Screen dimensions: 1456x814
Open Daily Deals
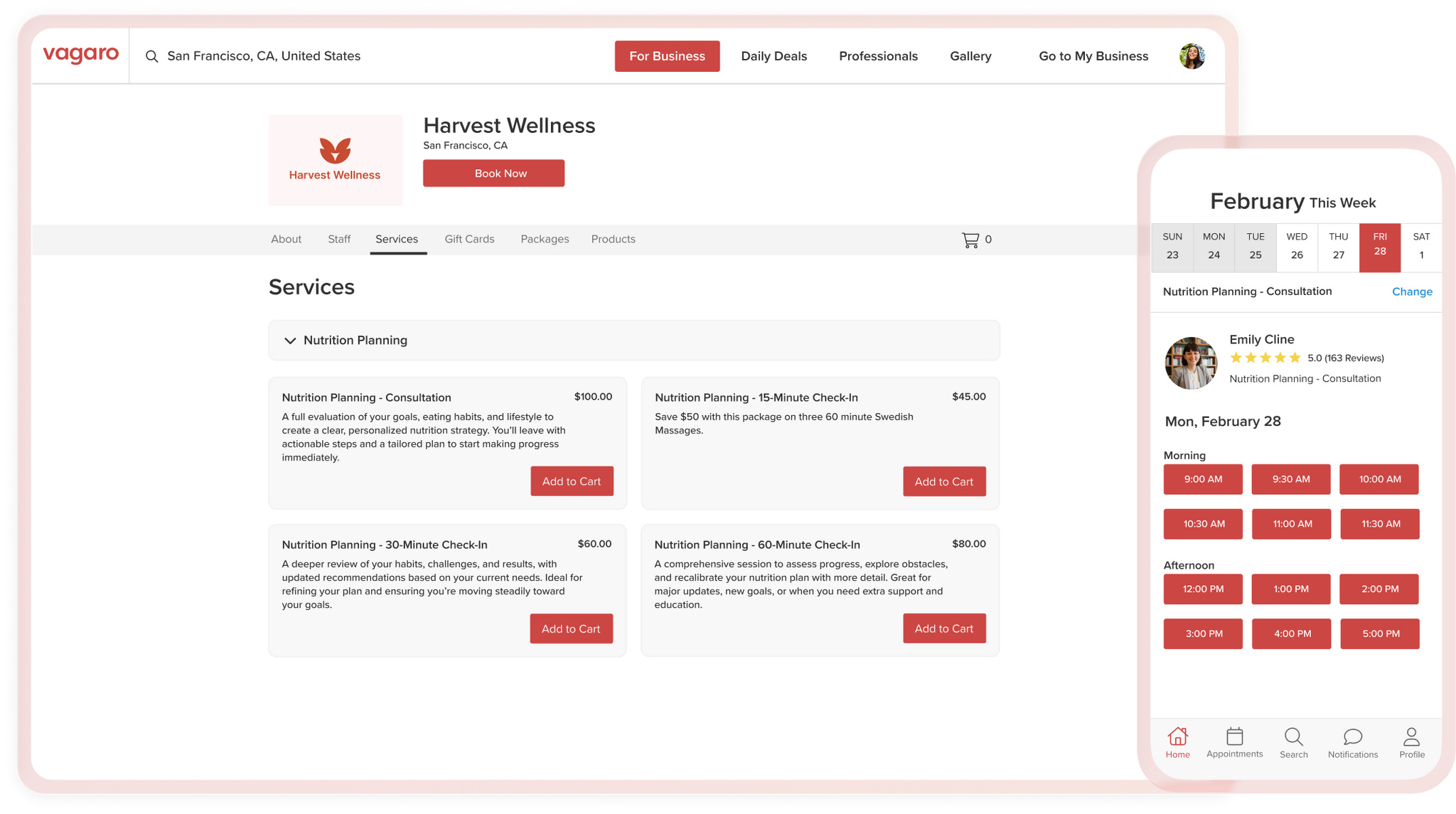[773, 56]
